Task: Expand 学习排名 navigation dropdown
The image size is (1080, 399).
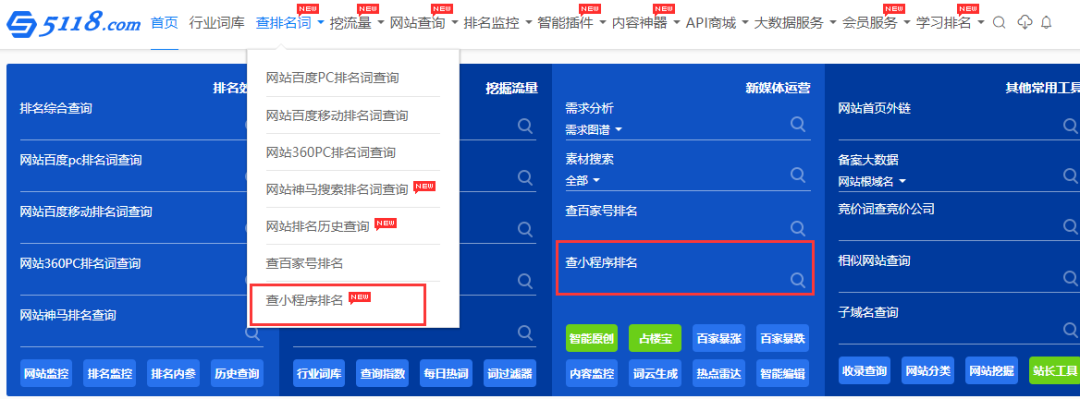Action: [951, 23]
